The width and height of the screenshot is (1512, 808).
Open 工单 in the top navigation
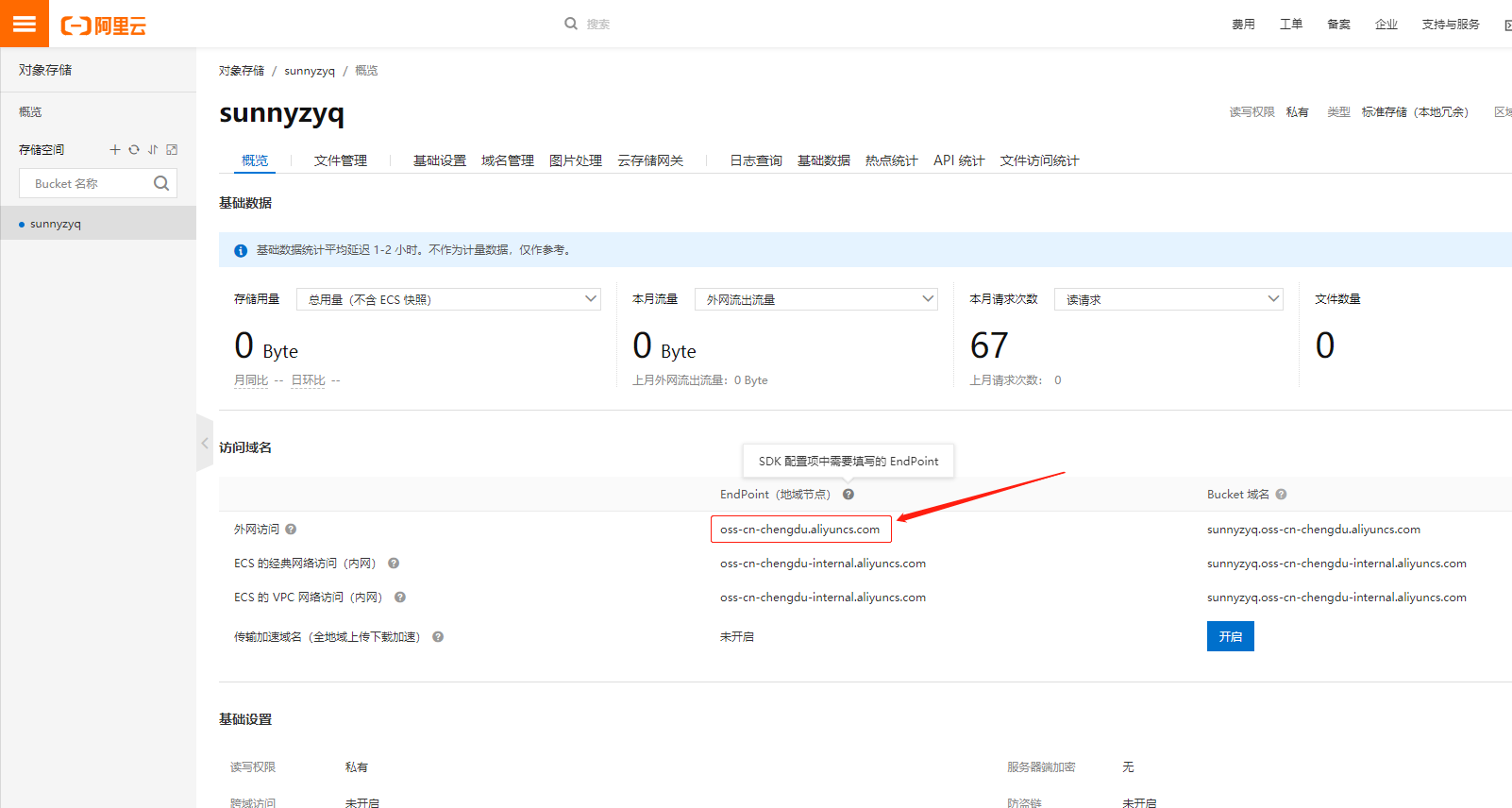1291,25
